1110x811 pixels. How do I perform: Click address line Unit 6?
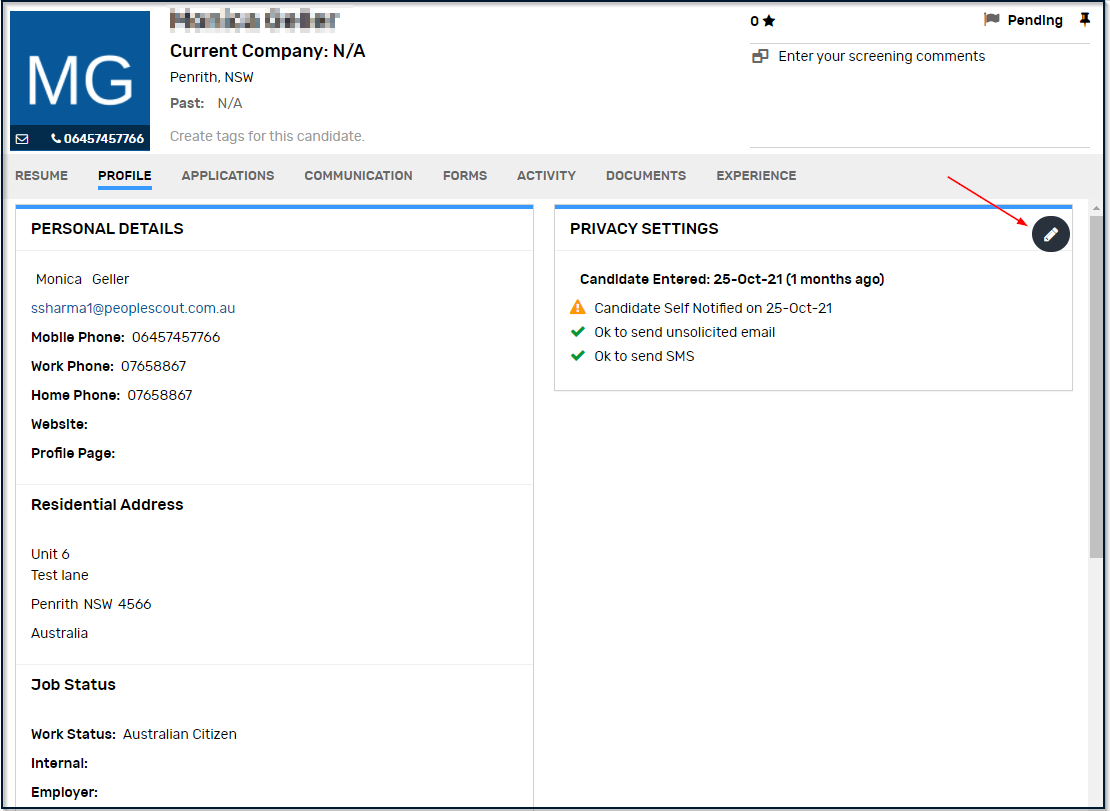tap(50, 553)
